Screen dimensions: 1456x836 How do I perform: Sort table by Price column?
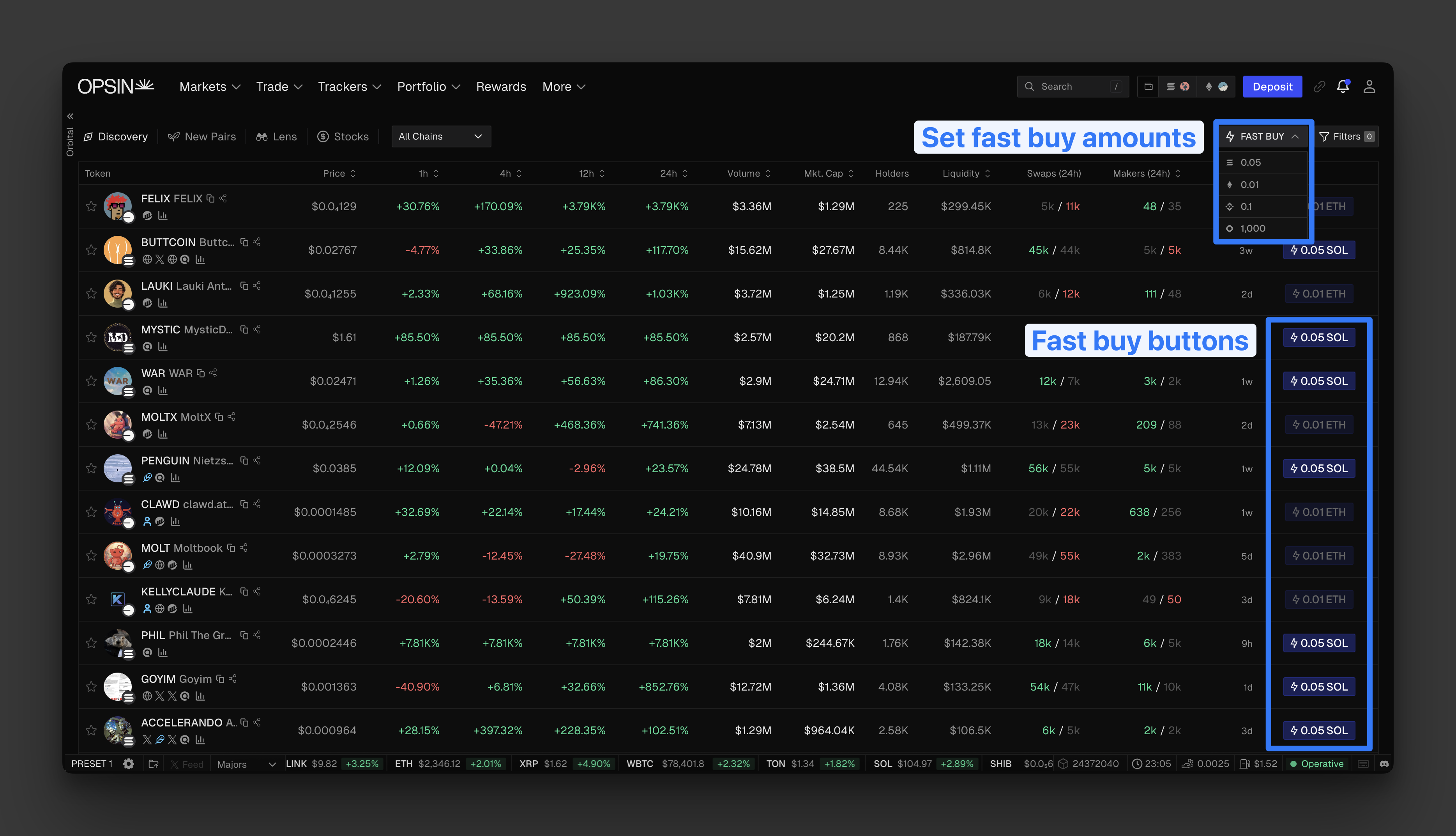tap(339, 174)
